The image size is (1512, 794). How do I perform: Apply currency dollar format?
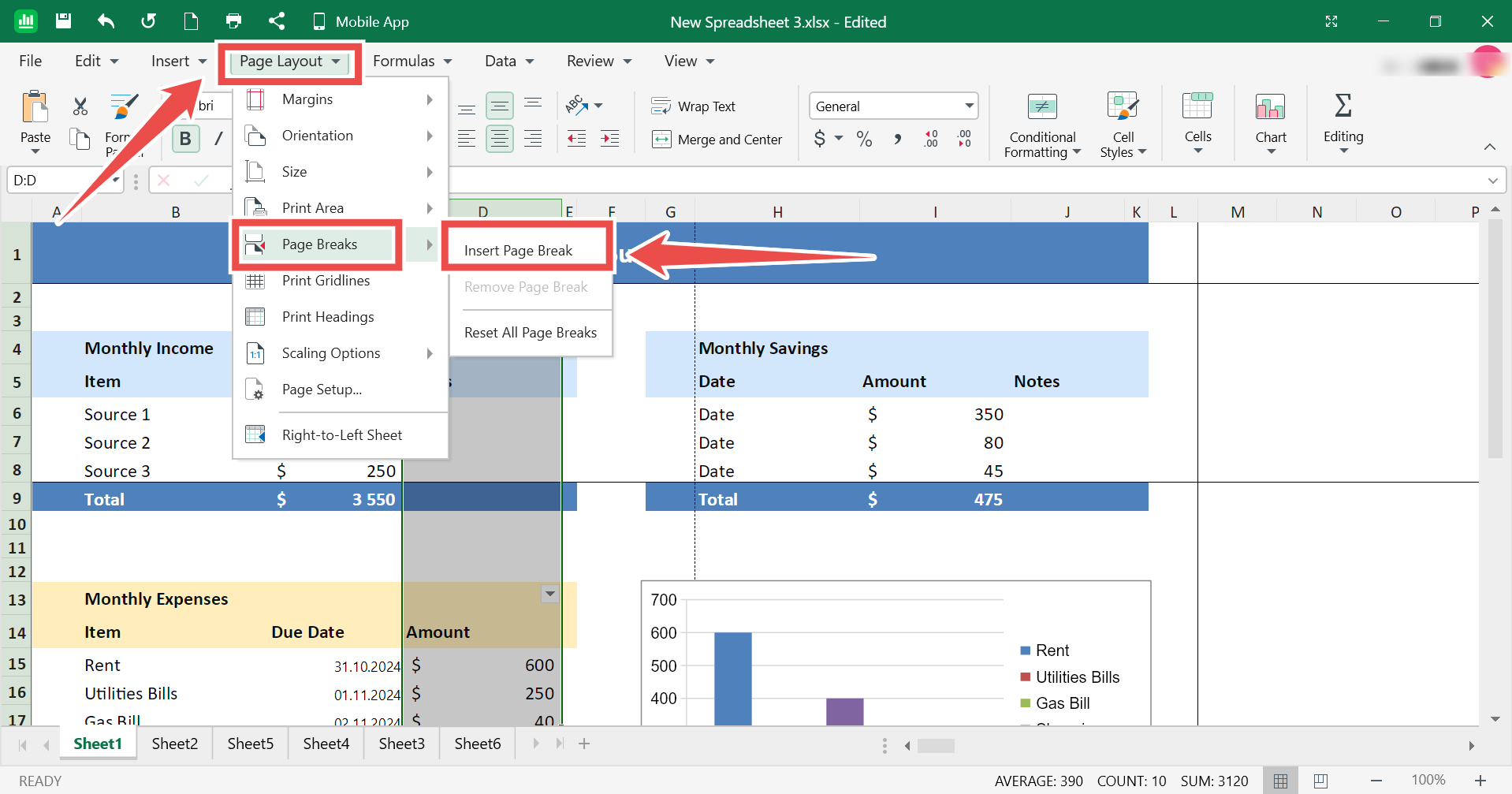click(820, 140)
